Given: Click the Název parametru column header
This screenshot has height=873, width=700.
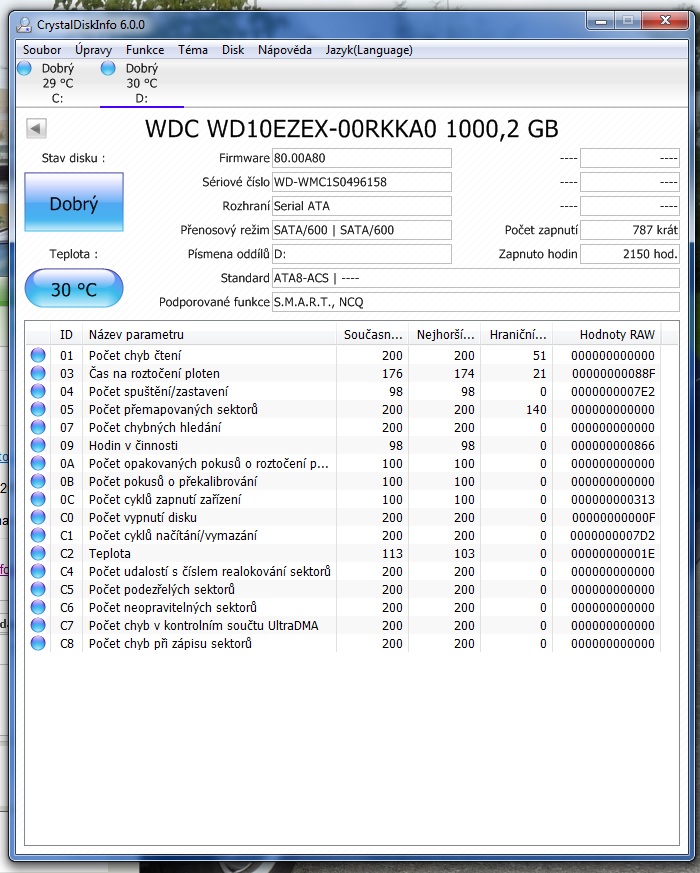Looking at the screenshot, I should (209, 335).
